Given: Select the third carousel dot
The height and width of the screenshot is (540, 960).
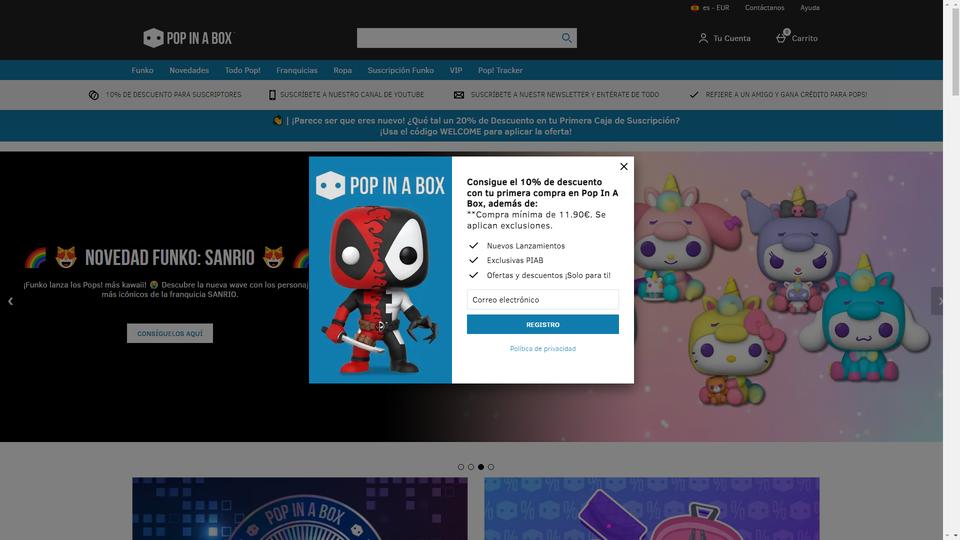Looking at the screenshot, I should point(481,467).
